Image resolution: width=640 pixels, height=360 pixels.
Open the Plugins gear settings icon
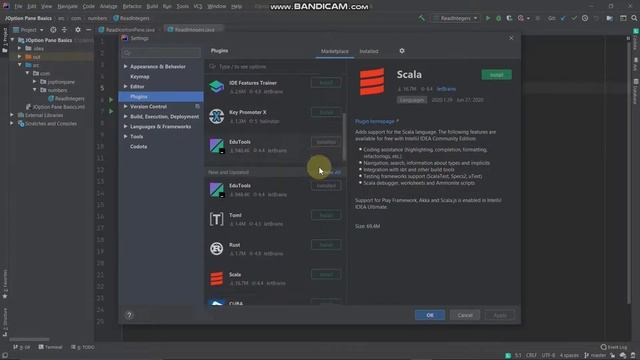(402, 51)
